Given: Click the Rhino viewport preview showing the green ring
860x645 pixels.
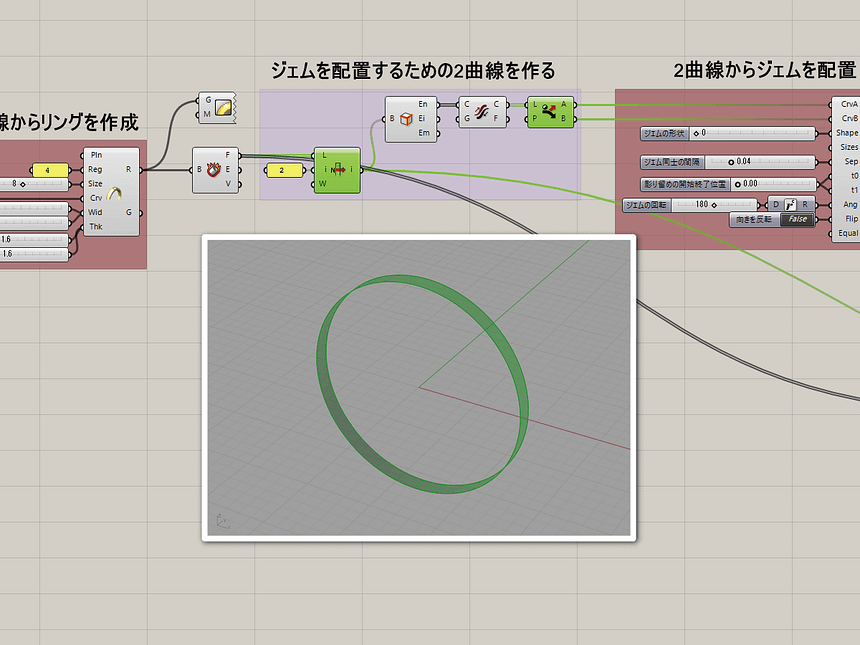Looking at the screenshot, I should (420, 390).
